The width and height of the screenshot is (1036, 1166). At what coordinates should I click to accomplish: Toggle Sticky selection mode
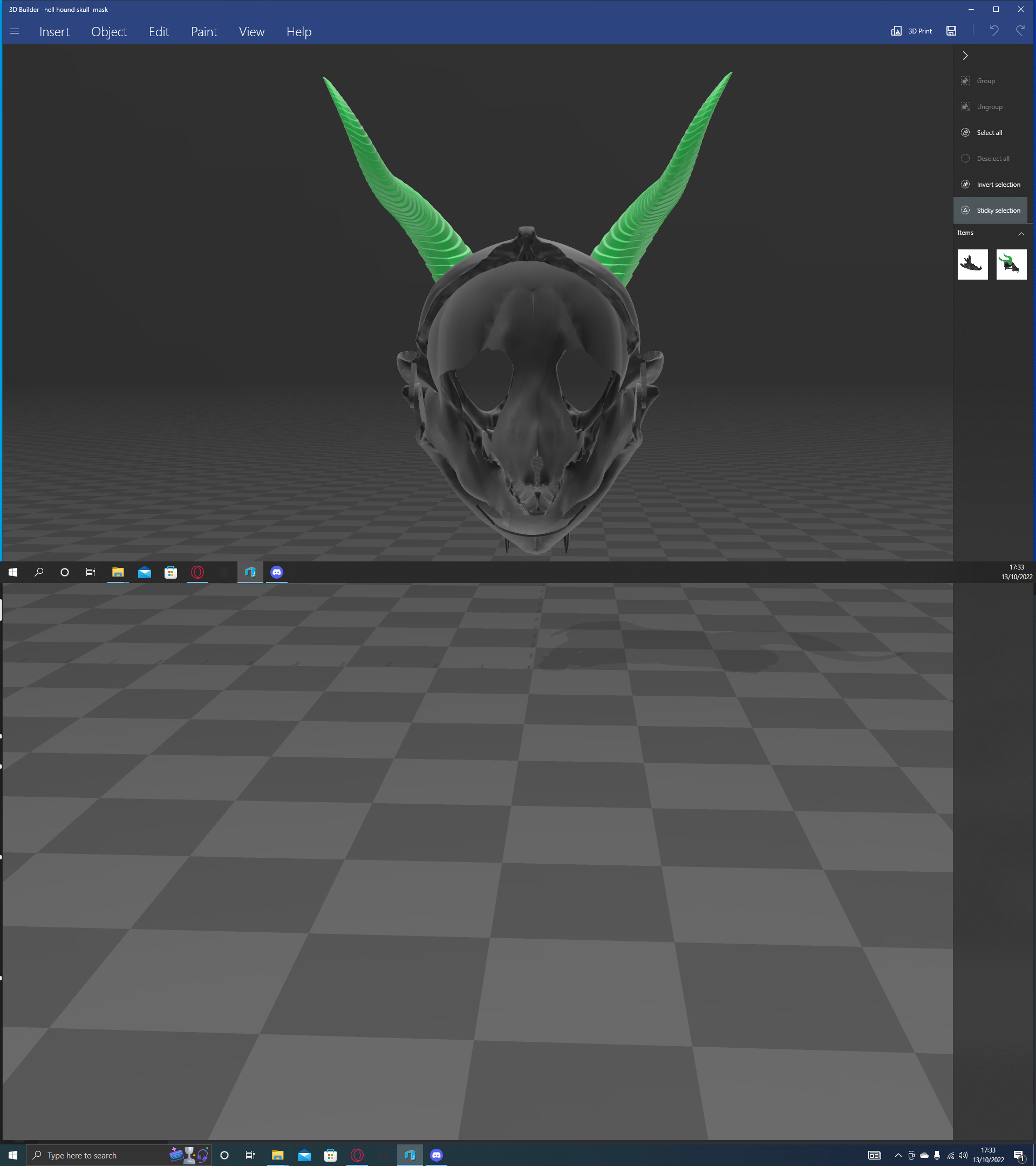pos(990,210)
